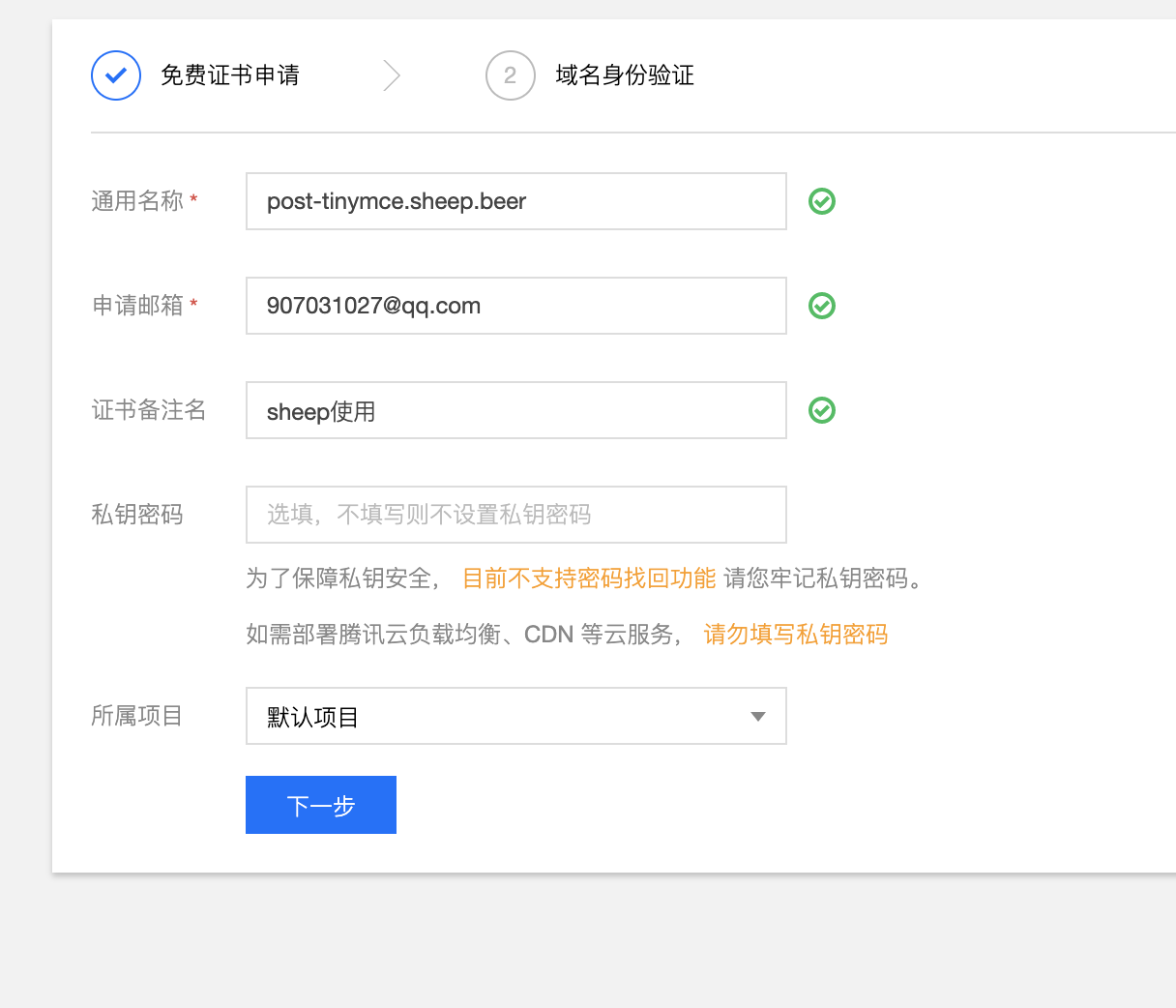Click the 私钥密码 field label
The width and height of the screenshot is (1176, 1008).
coord(137,515)
